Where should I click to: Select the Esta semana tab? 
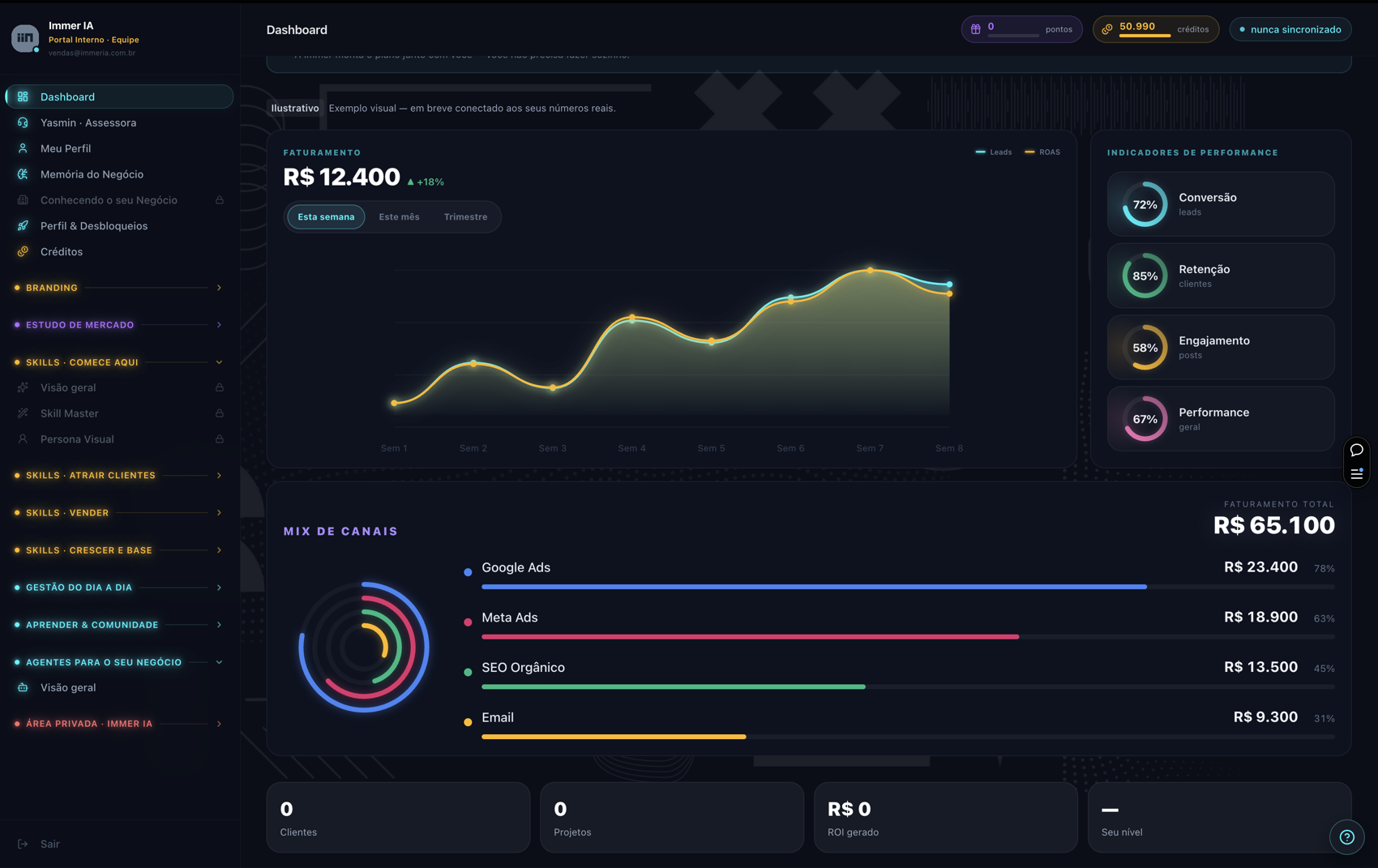(326, 217)
